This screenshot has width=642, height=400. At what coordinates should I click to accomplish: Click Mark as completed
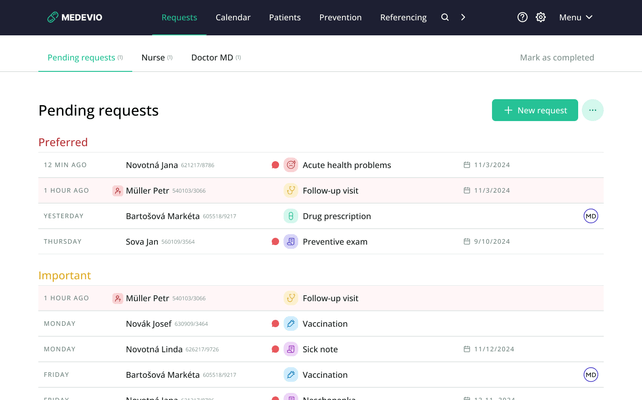click(x=557, y=58)
